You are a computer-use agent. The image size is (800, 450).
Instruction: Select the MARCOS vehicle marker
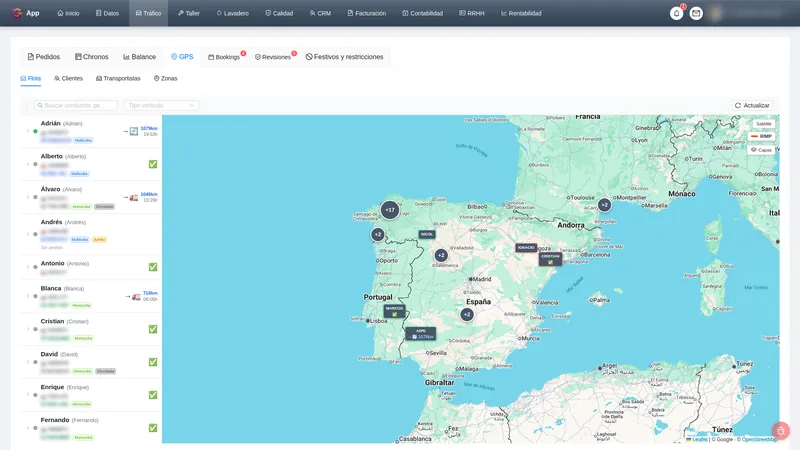click(x=394, y=311)
